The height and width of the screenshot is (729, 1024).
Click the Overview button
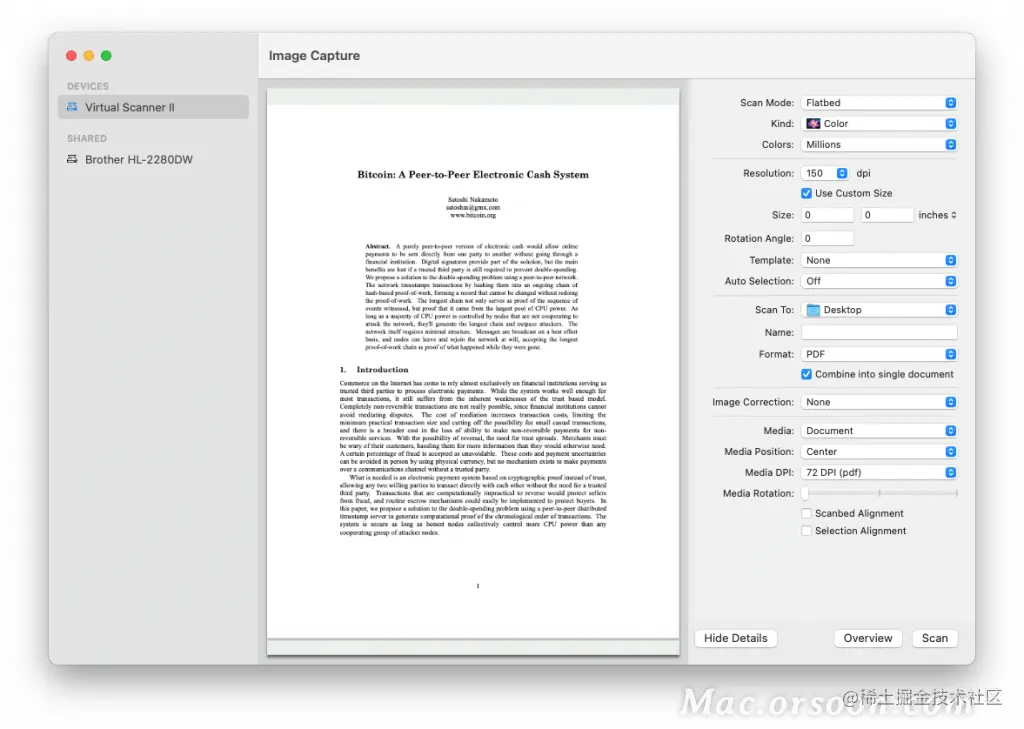tap(867, 638)
